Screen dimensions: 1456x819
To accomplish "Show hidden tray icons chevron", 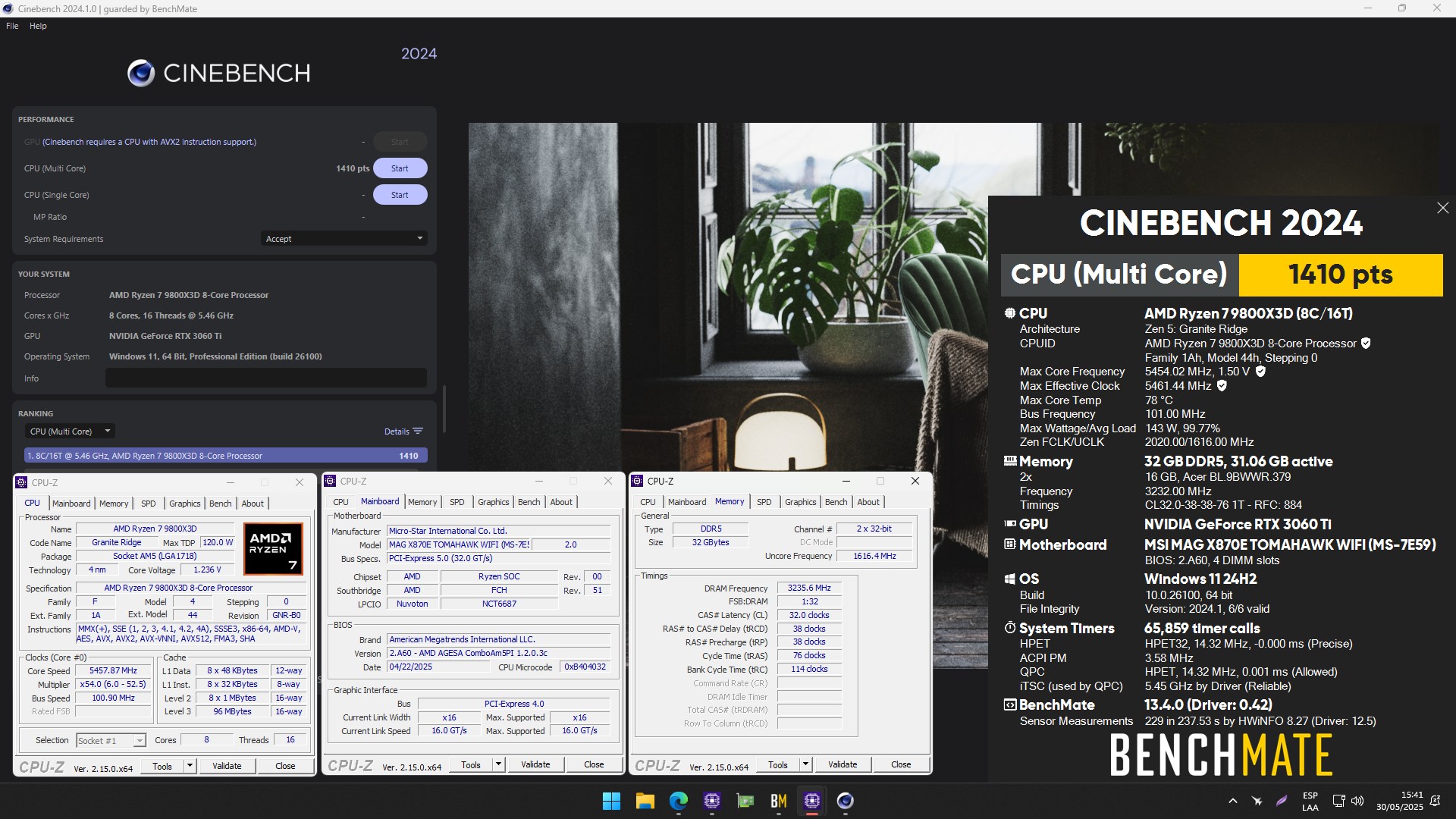I will (1233, 801).
